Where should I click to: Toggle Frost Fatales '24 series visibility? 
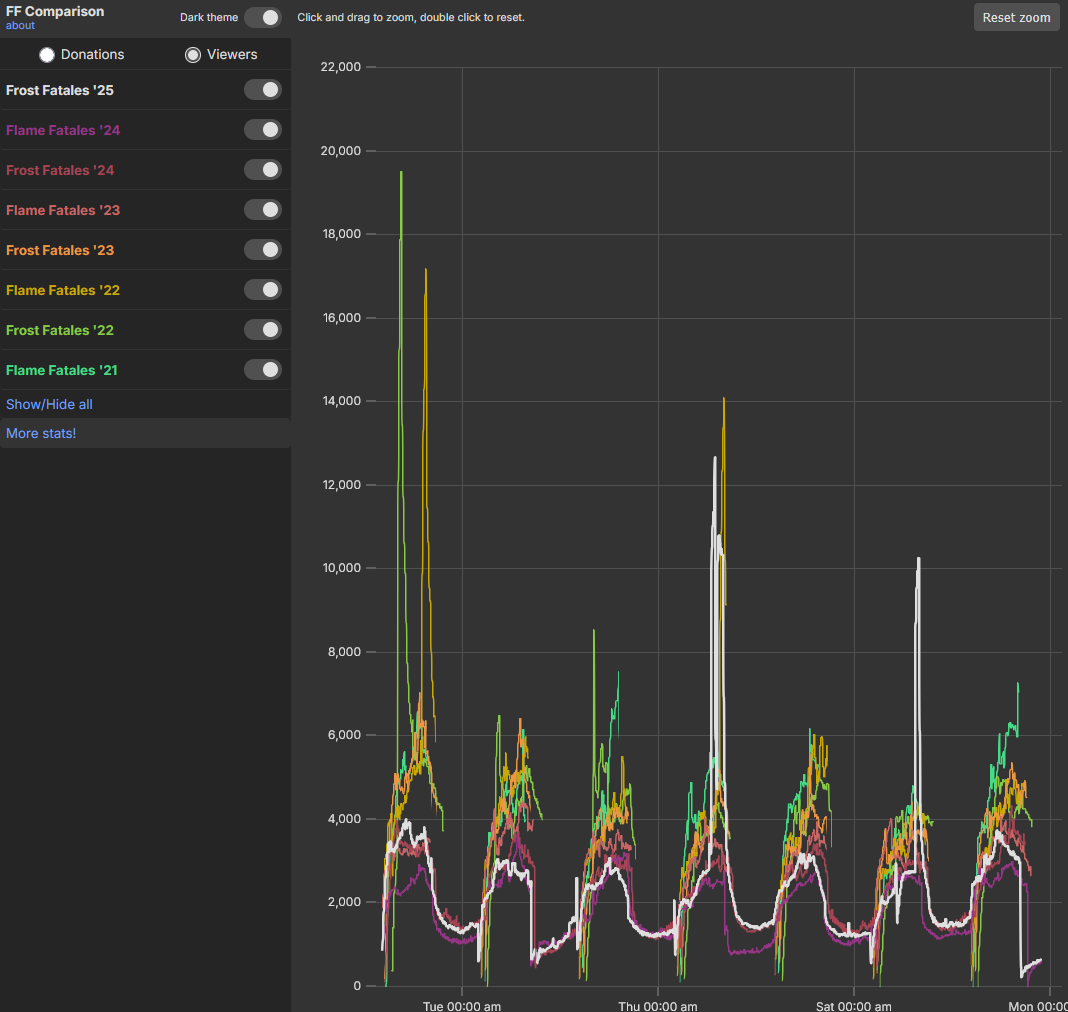263,170
